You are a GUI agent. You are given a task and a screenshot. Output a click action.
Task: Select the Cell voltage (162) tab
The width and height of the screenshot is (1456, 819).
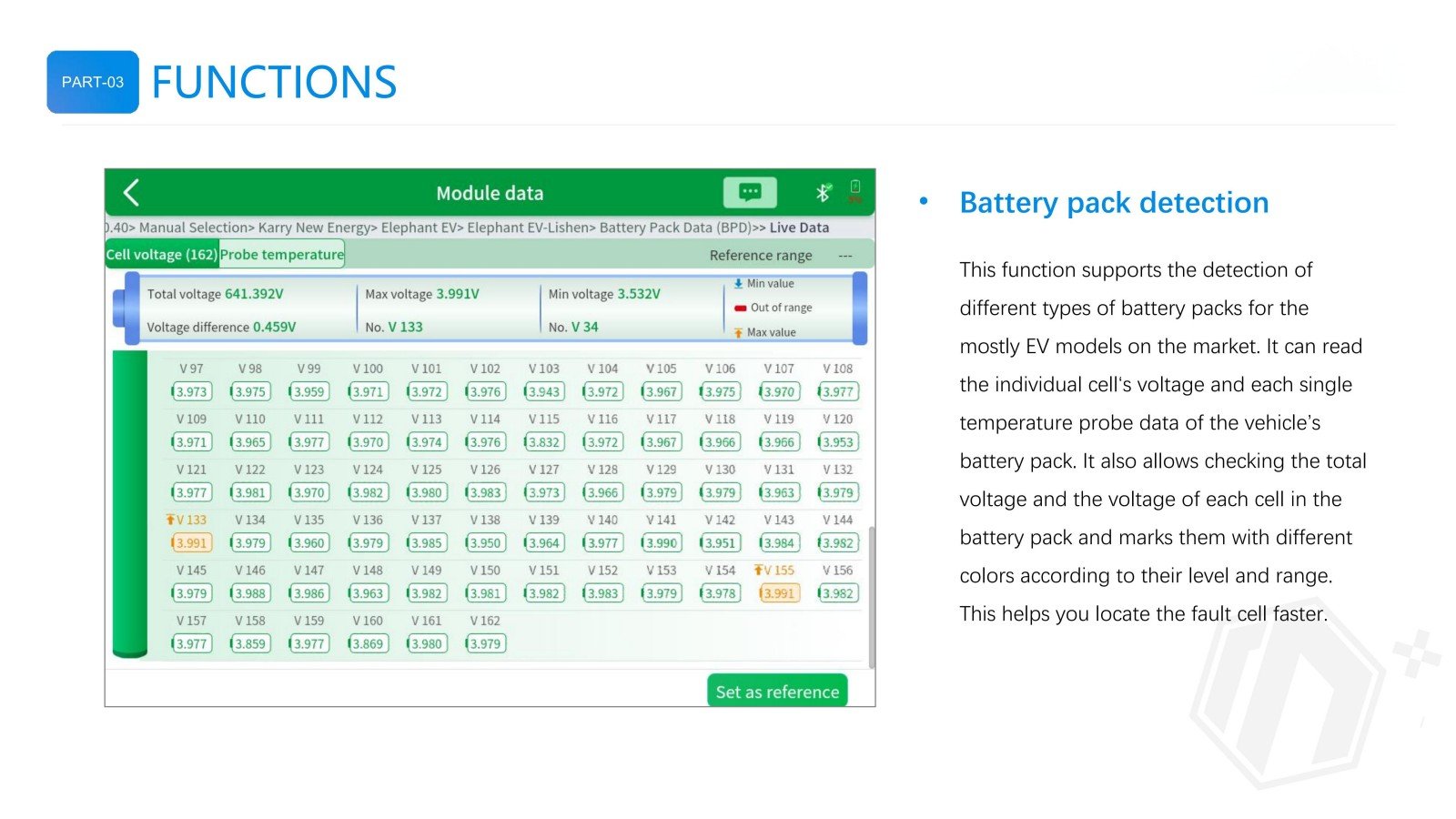click(162, 255)
